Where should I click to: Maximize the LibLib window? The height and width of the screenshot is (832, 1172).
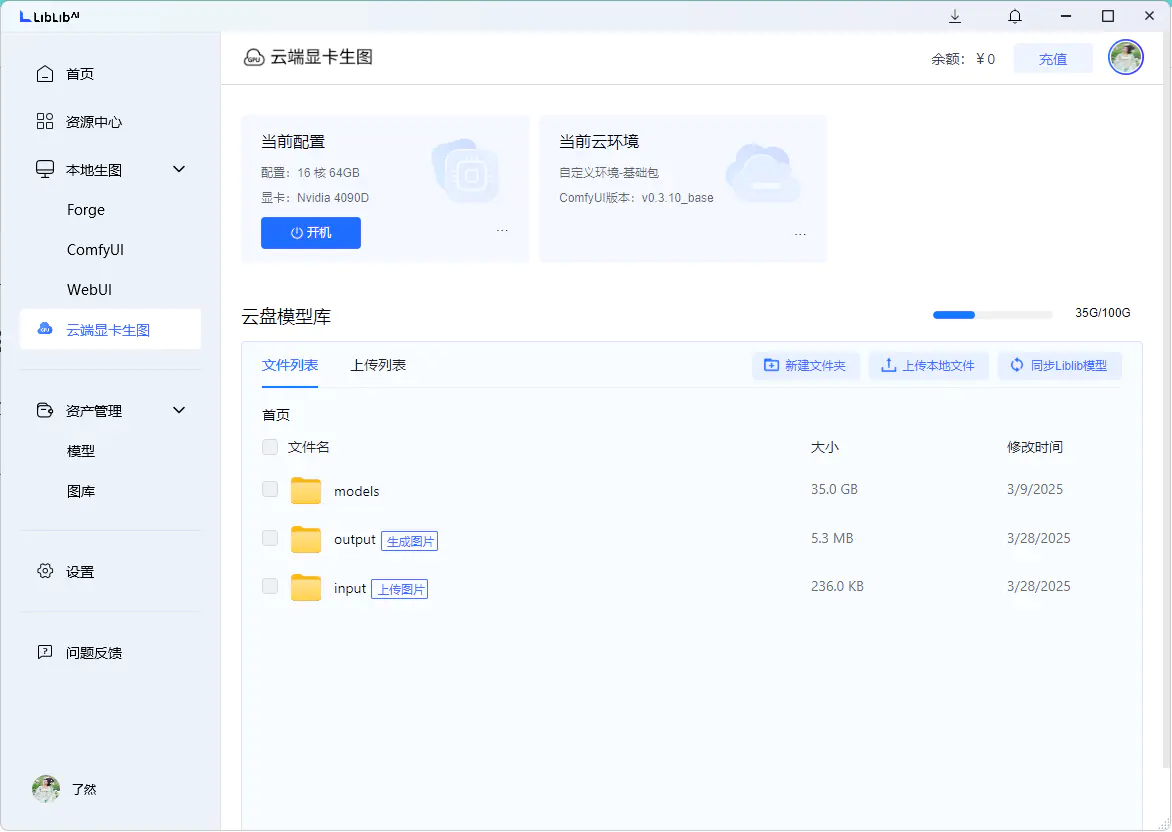tap(1108, 16)
